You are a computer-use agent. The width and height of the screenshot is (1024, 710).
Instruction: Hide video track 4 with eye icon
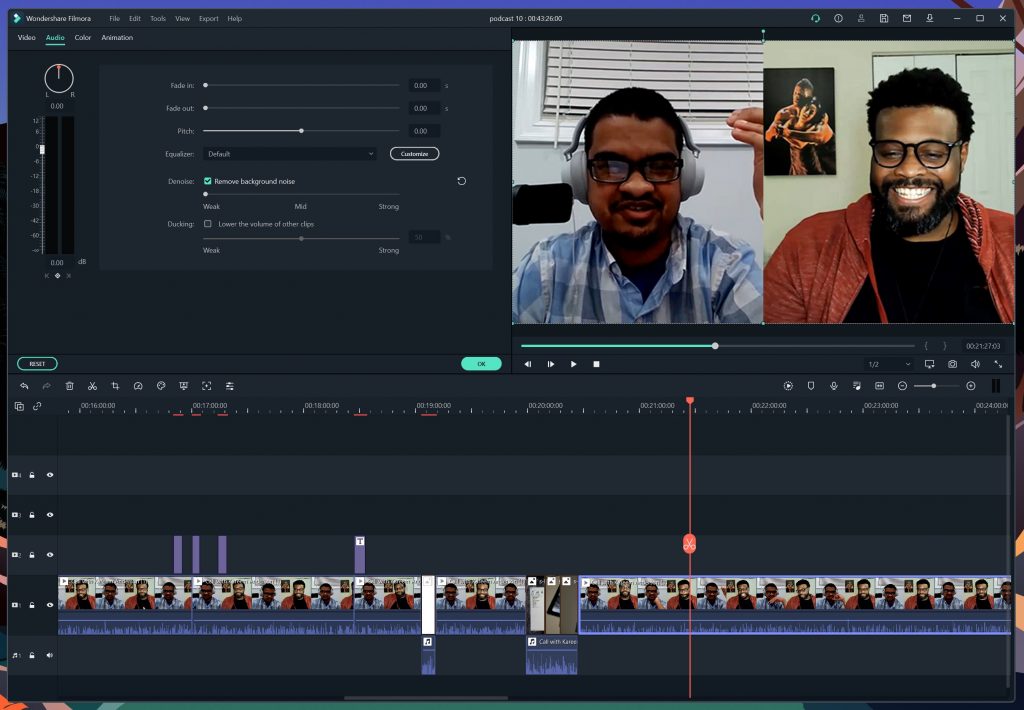point(50,475)
